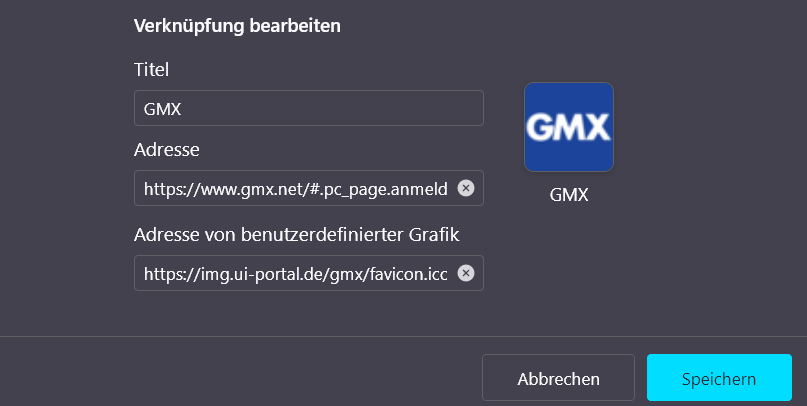Click the GMX caption below the preview
807x406 pixels.
point(569,195)
